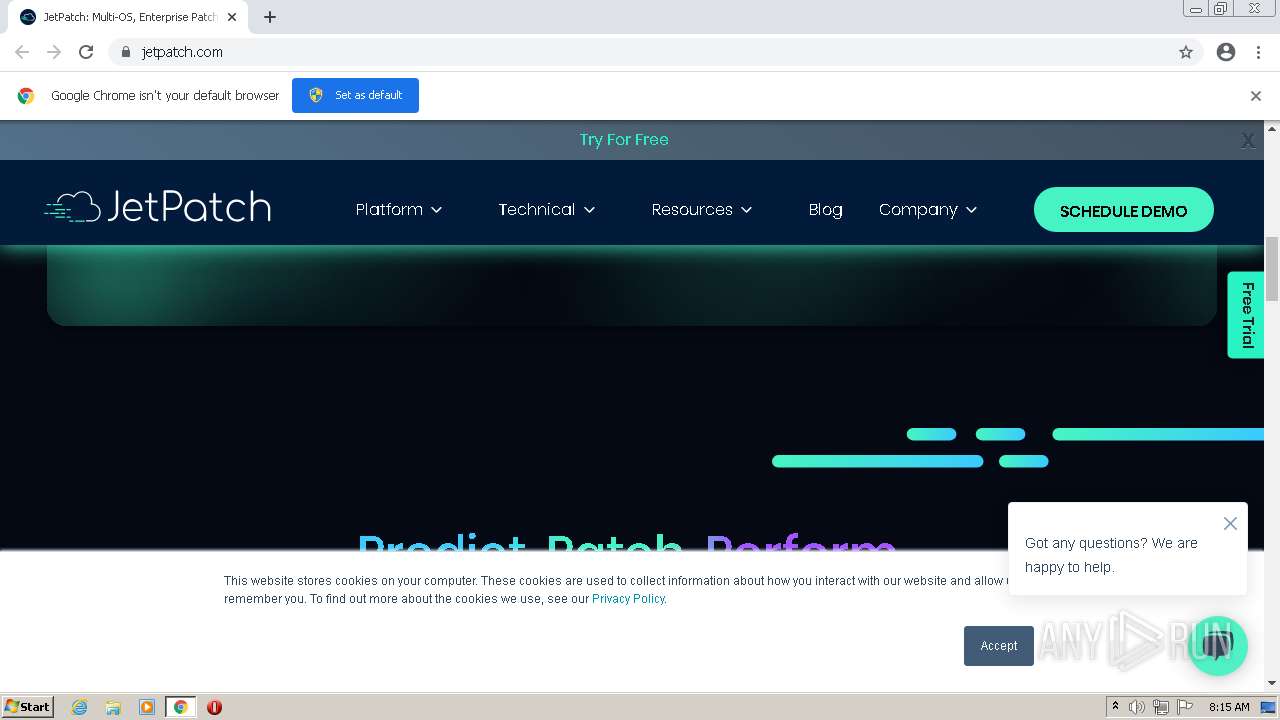The image size is (1280, 720).
Task: Click the browser back arrow
Action: 22,52
